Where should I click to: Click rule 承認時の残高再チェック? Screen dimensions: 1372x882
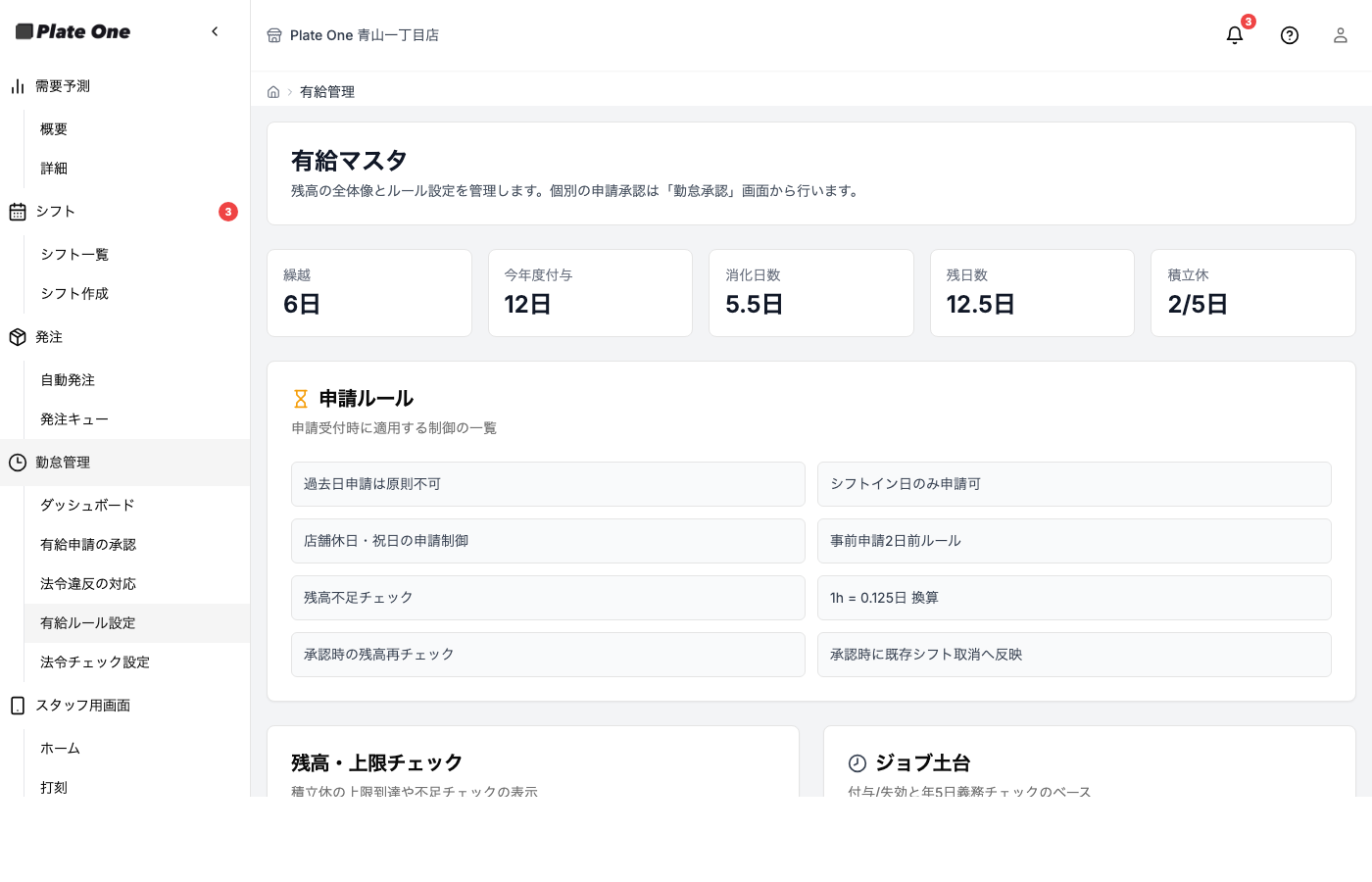coord(548,655)
